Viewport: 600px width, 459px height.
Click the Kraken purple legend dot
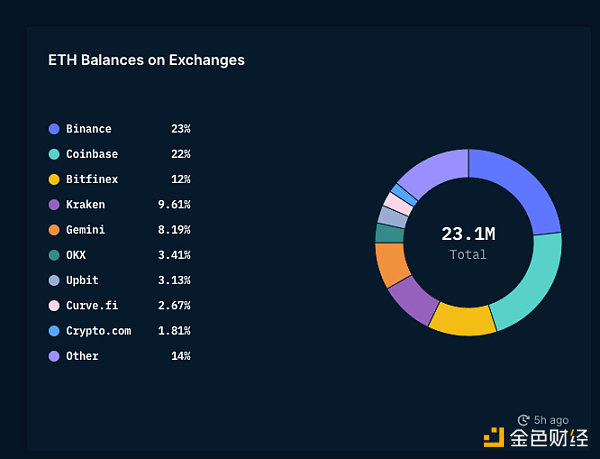coord(54,205)
